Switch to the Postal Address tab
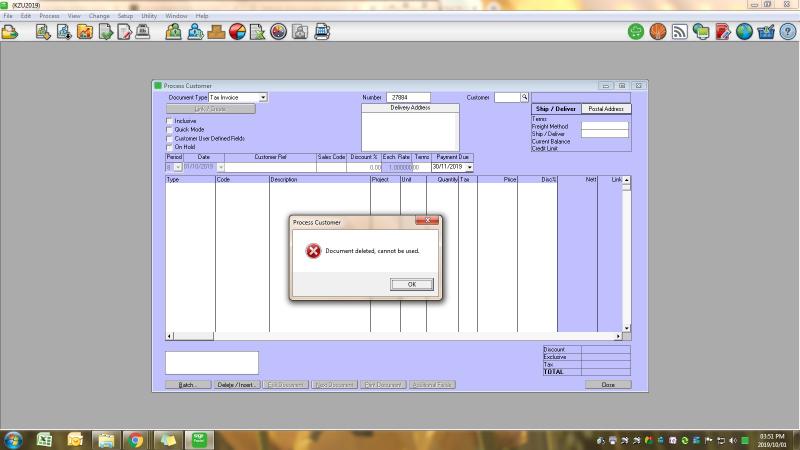The height and width of the screenshot is (450, 800). click(x=606, y=109)
